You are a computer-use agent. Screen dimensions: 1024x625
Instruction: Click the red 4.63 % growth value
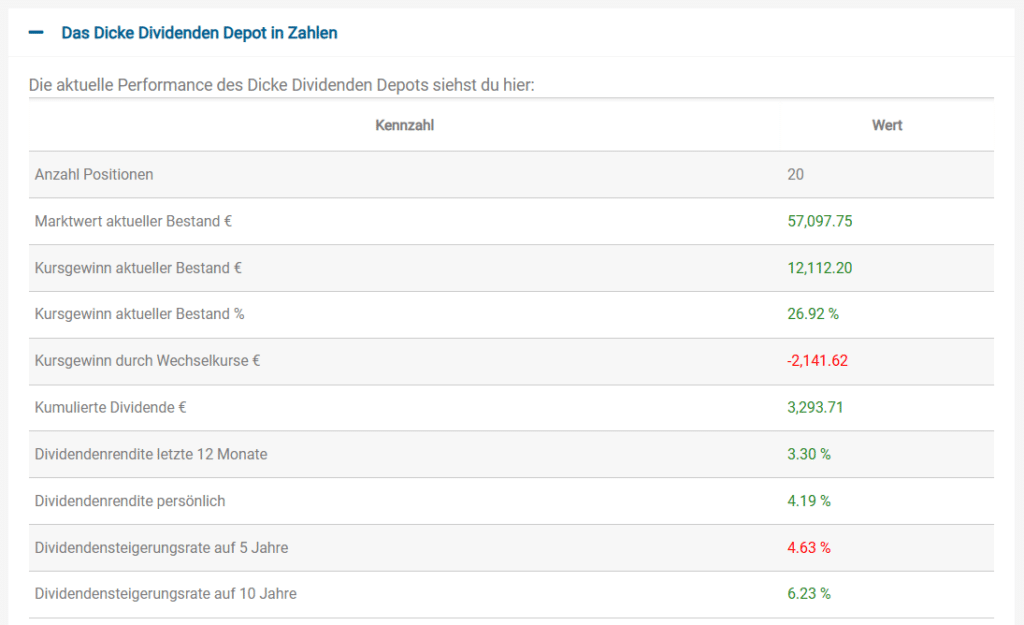[x=809, y=547]
